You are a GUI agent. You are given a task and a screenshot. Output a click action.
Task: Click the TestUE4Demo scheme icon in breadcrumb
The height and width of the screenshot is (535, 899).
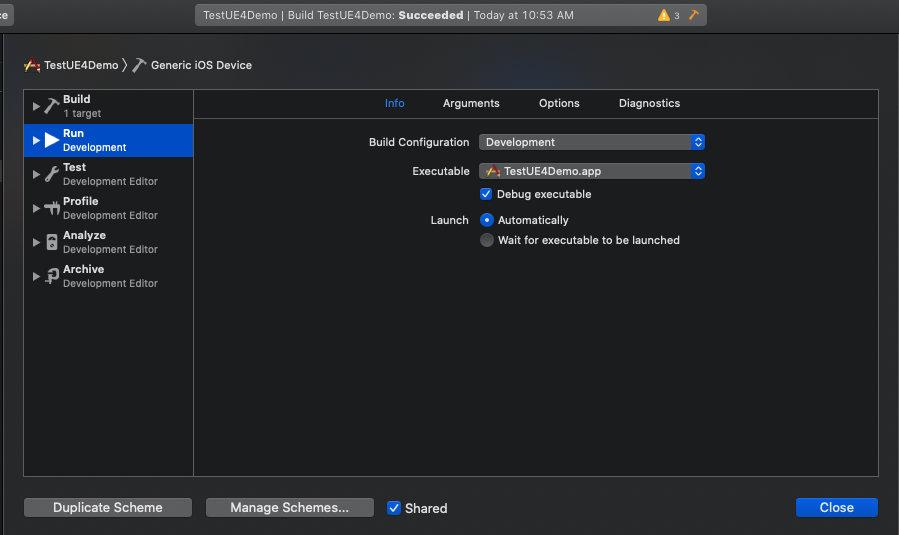click(x=32, y=65)
